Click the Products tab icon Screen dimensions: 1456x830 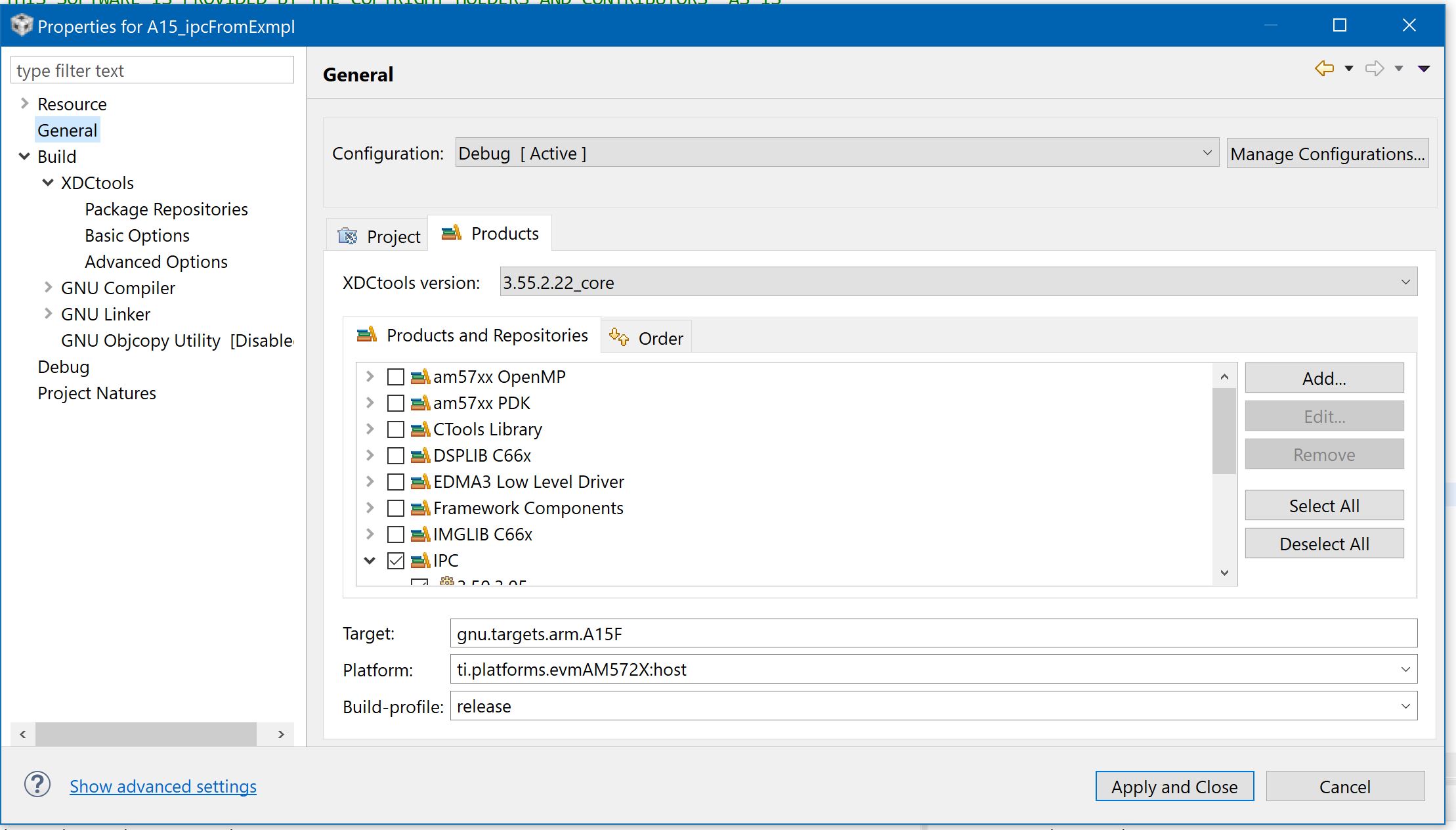(x=451, y=234)
